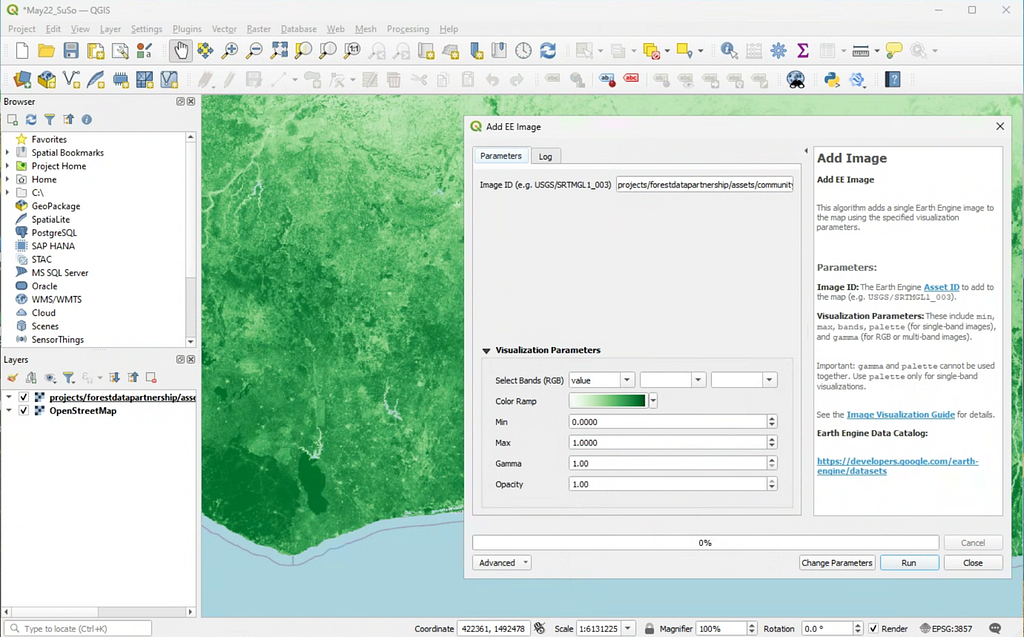Expand the forestdatapartnership layer tree node
Viewport: 1024px width, 637px height.
9,397
